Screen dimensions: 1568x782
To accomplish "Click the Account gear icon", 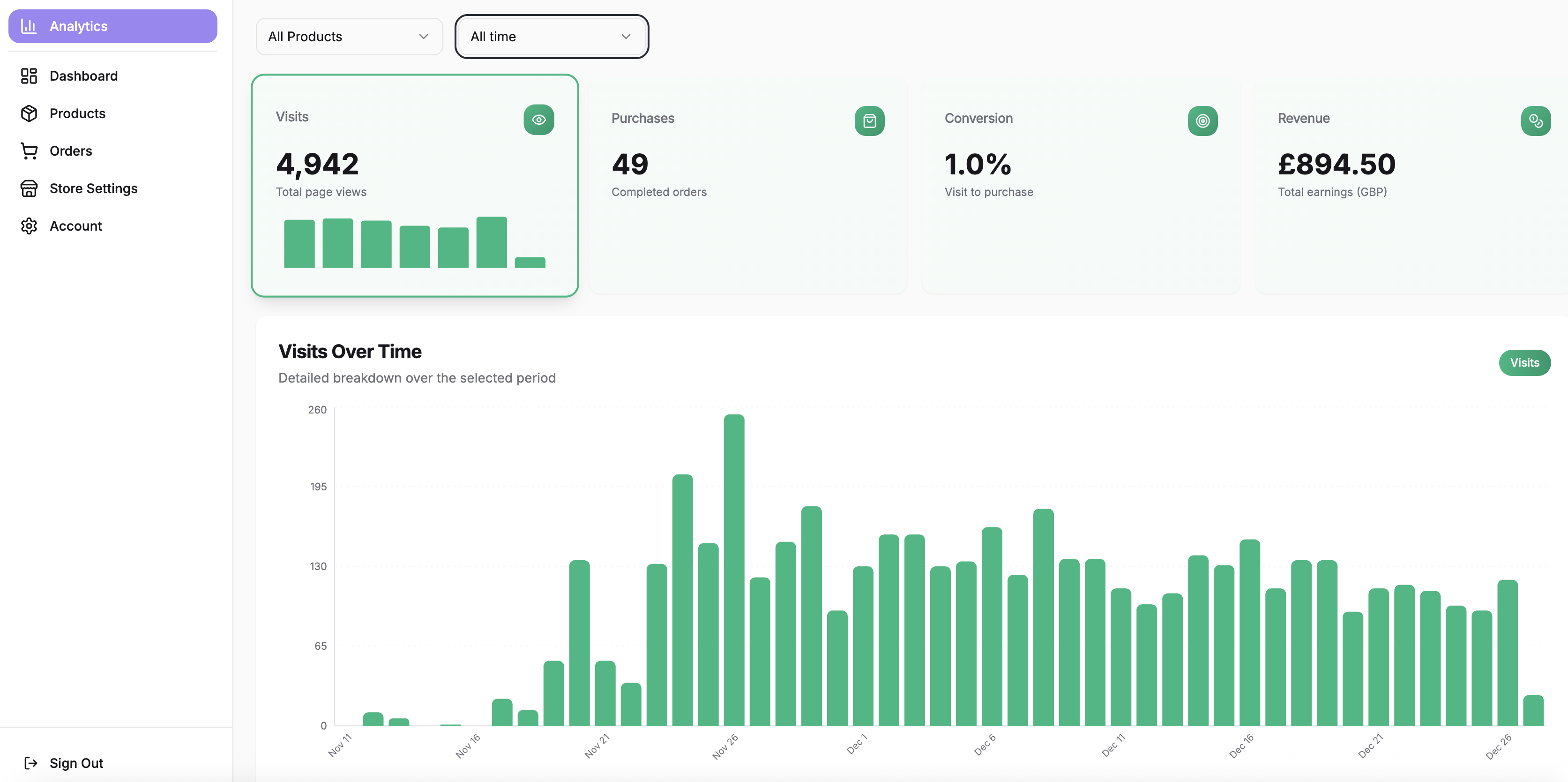I will tap(29, 226).
